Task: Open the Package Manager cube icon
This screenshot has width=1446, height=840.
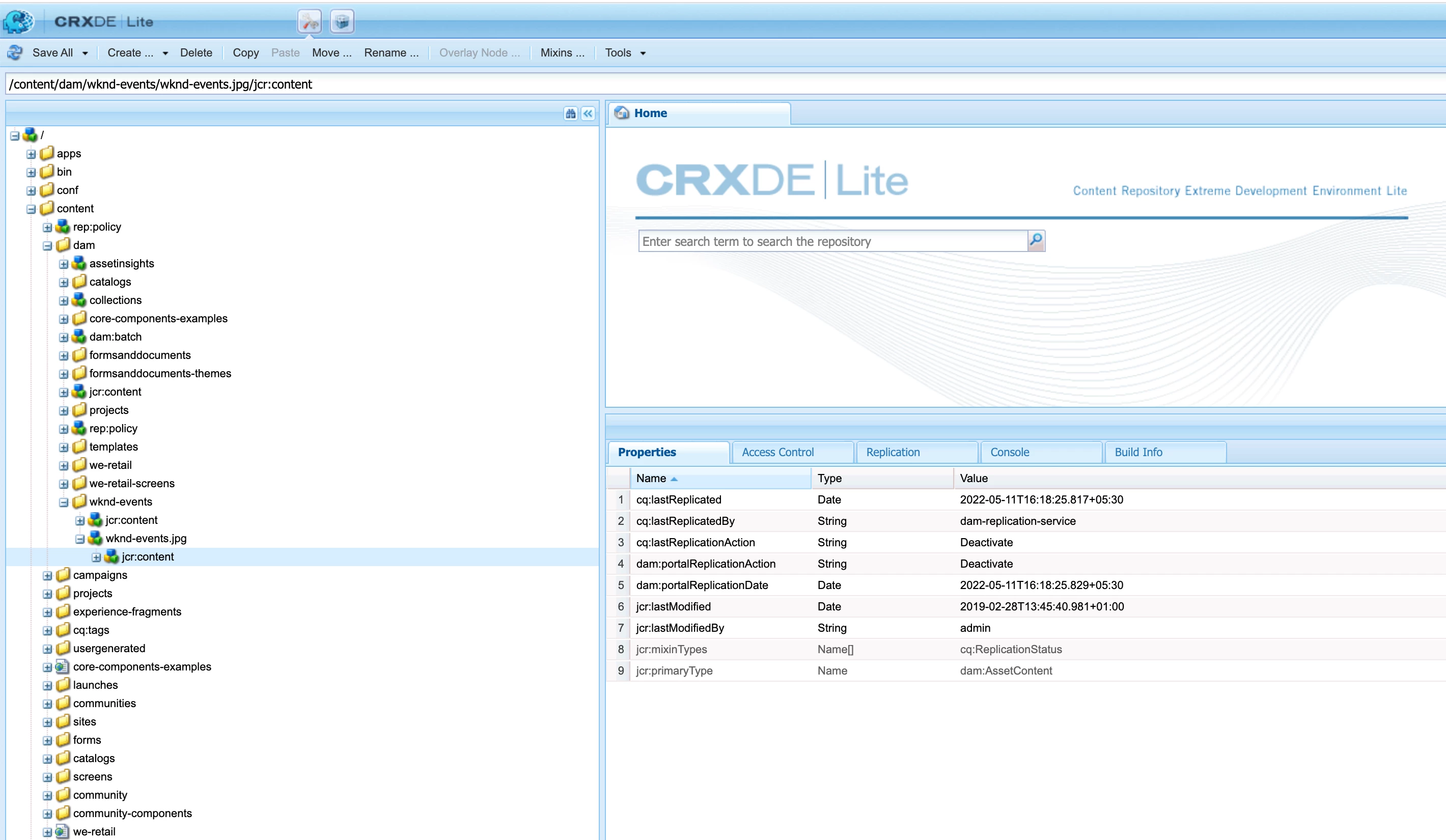Action: (342, 22)
